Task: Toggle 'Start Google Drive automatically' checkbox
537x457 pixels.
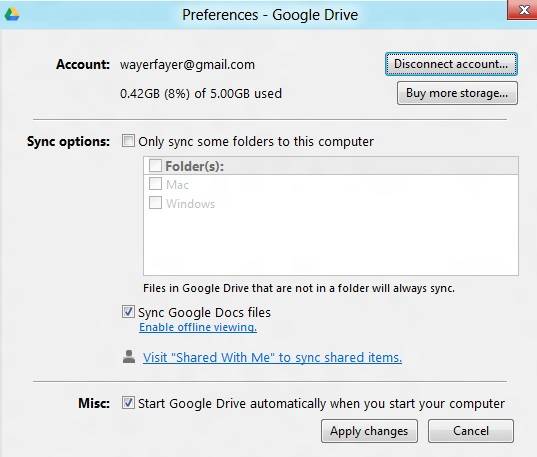Action: 128,403
